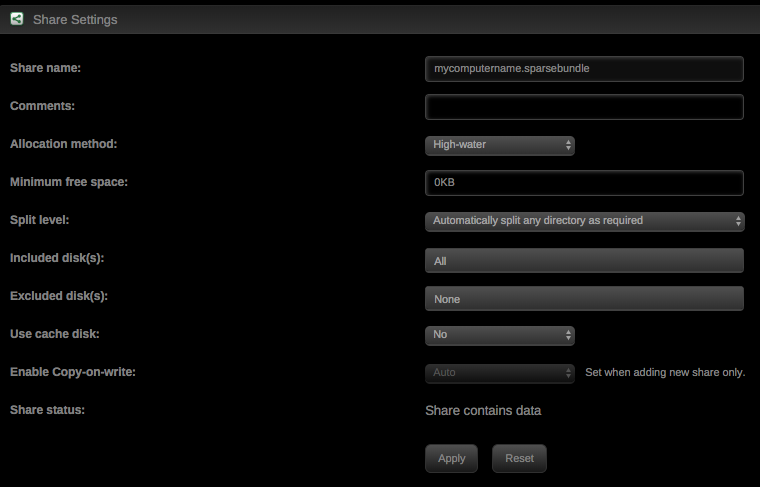The height and width of the screenshot is (487, 760).
Task: Edit the Share name input field
Action: (x=584, y=69)
